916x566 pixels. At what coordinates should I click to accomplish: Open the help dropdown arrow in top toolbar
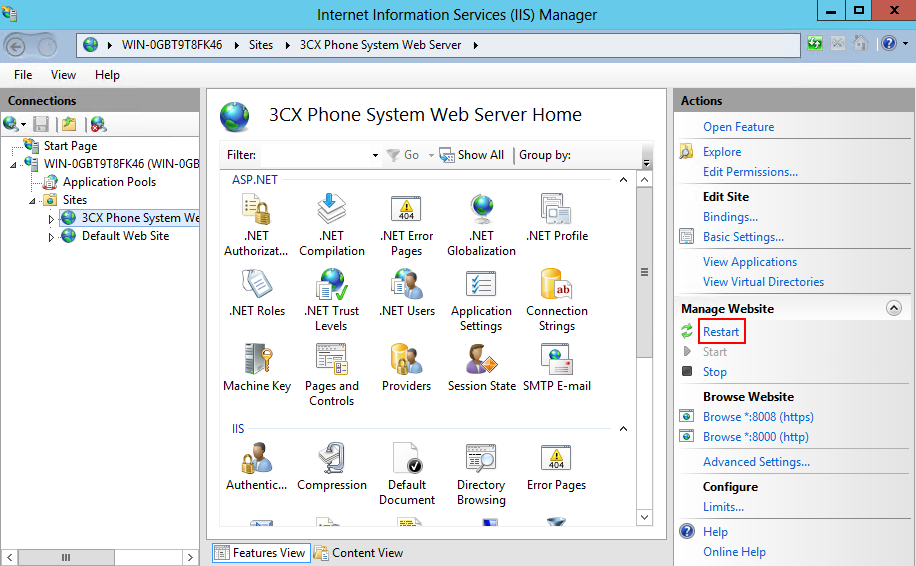click(x=905, y=43)
